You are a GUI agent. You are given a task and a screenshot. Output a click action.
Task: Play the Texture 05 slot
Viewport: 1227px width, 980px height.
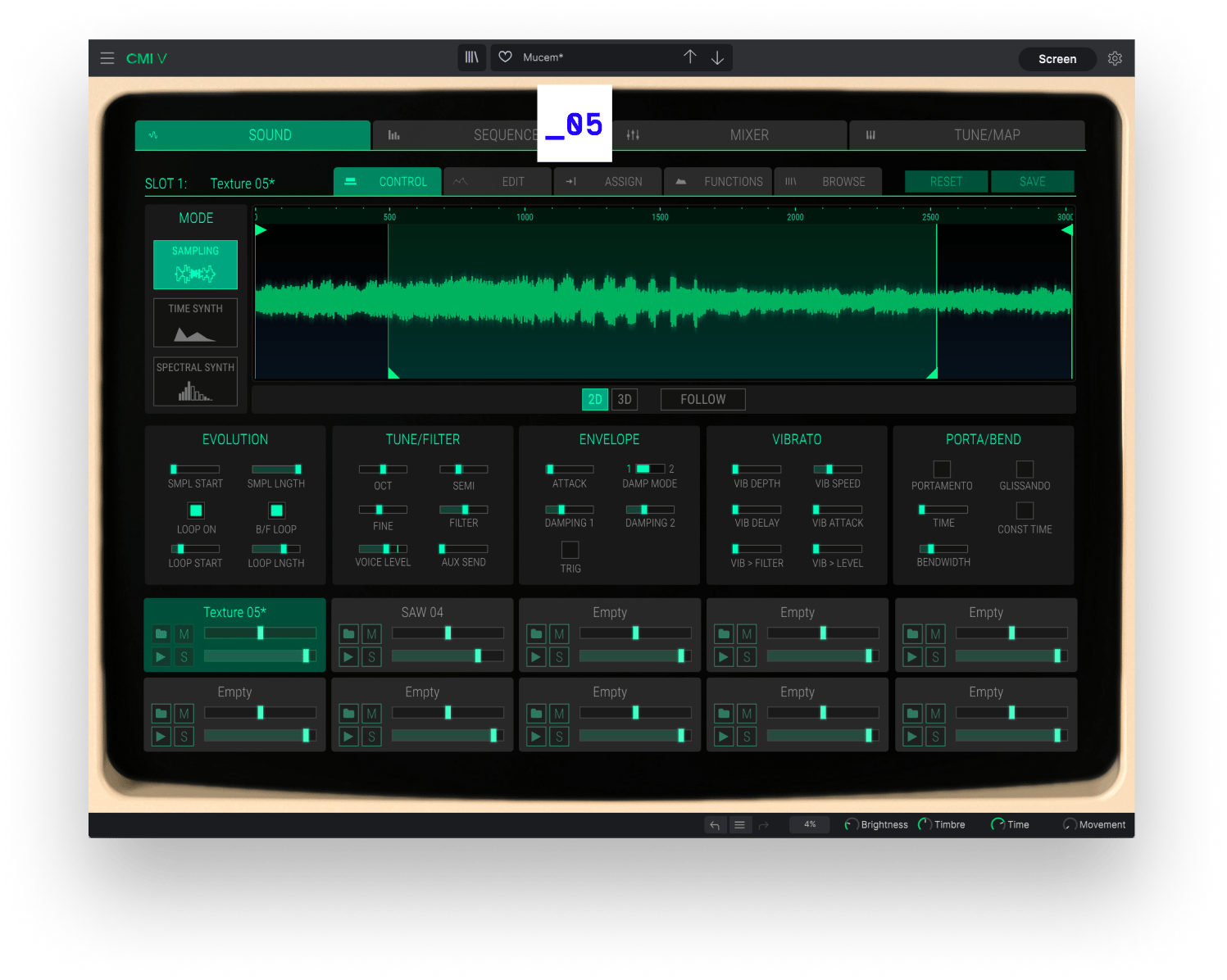click(161, 657)
